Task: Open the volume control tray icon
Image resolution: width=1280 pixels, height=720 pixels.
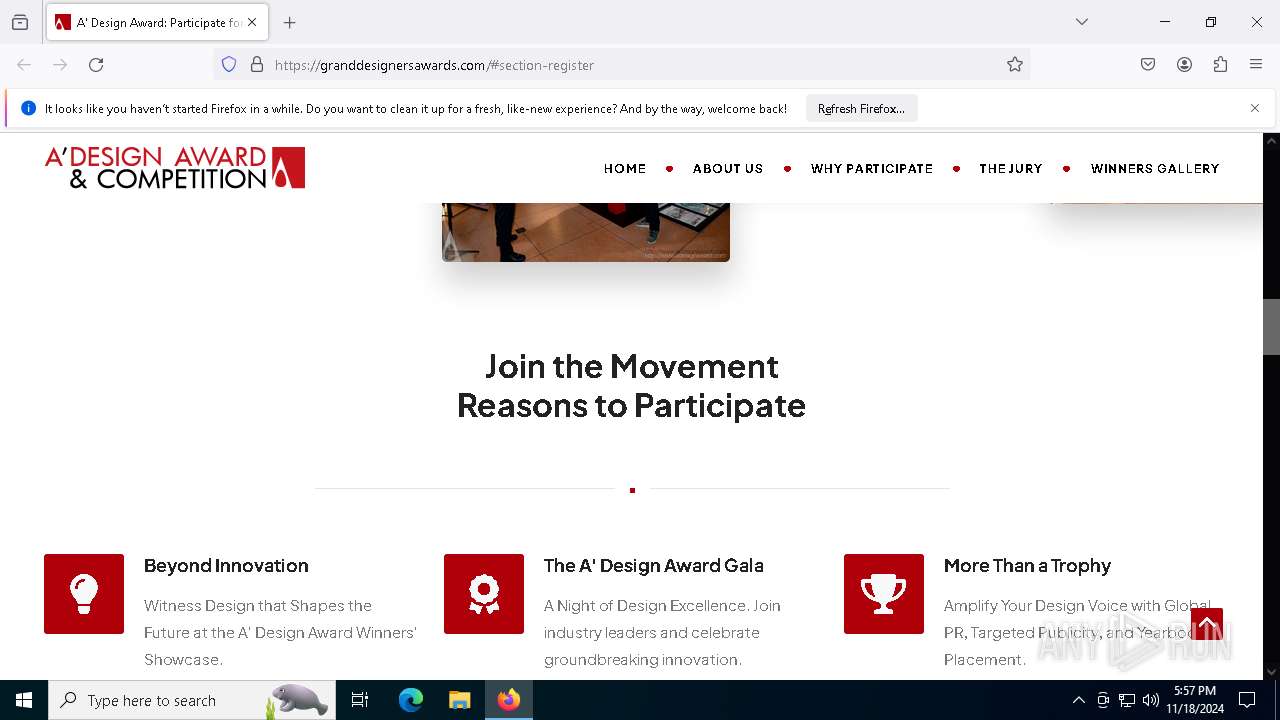Action: tap(1151, 700)
